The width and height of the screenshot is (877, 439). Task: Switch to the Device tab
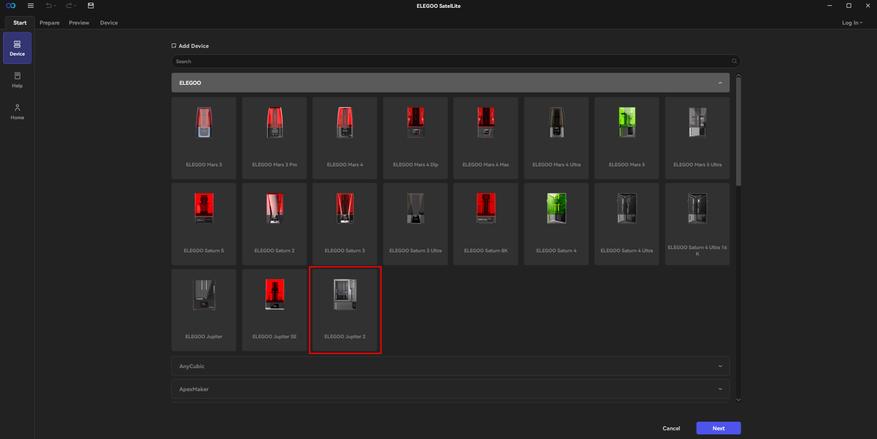click(109, 23)
